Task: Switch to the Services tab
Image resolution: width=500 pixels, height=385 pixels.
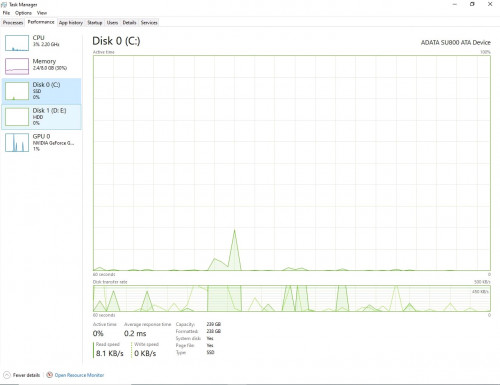Action: pos(149,23)
